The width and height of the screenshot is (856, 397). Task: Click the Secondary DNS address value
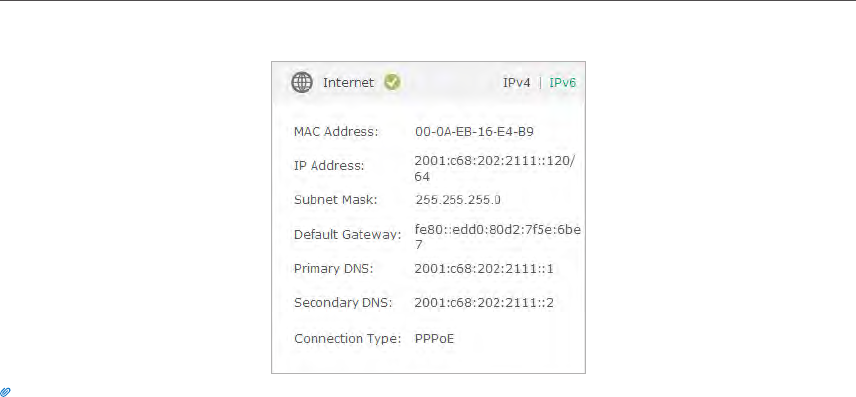484,303
